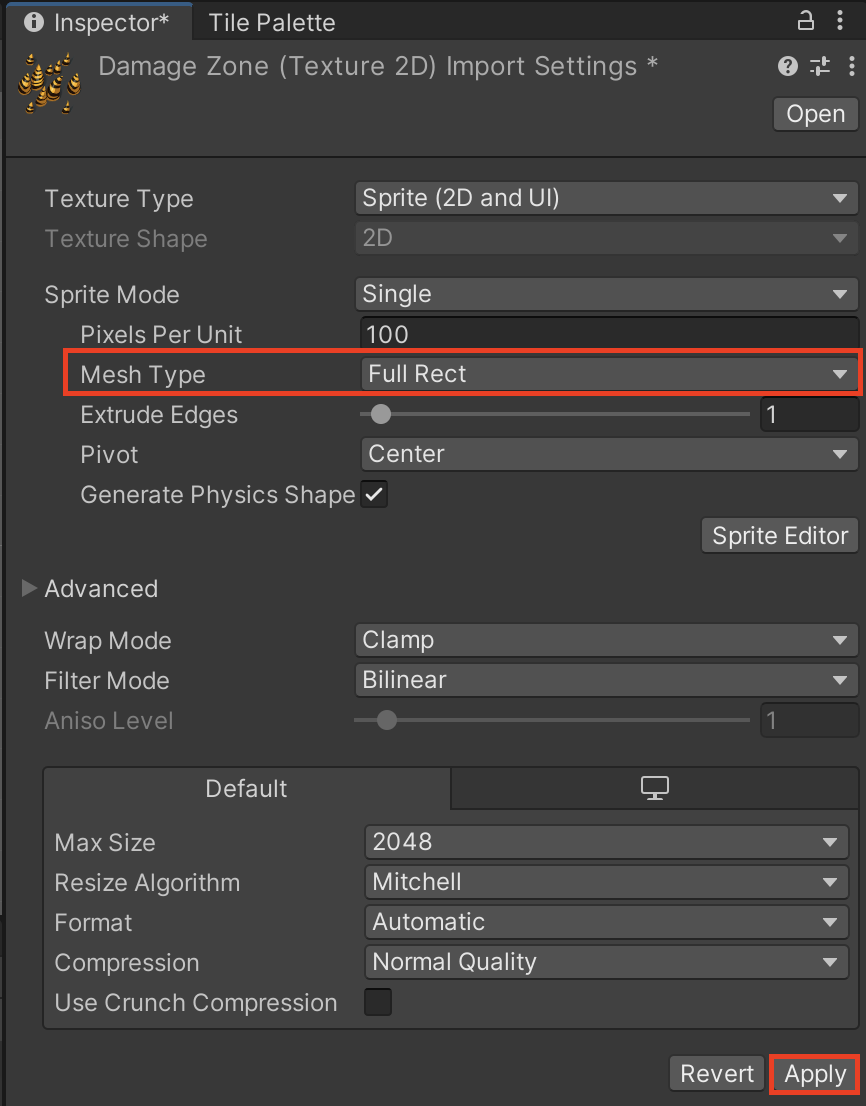Click the preset sliders icon
Image resolution: width=866 pixels, height=1106 pixels.
click(x=820, y=67)
